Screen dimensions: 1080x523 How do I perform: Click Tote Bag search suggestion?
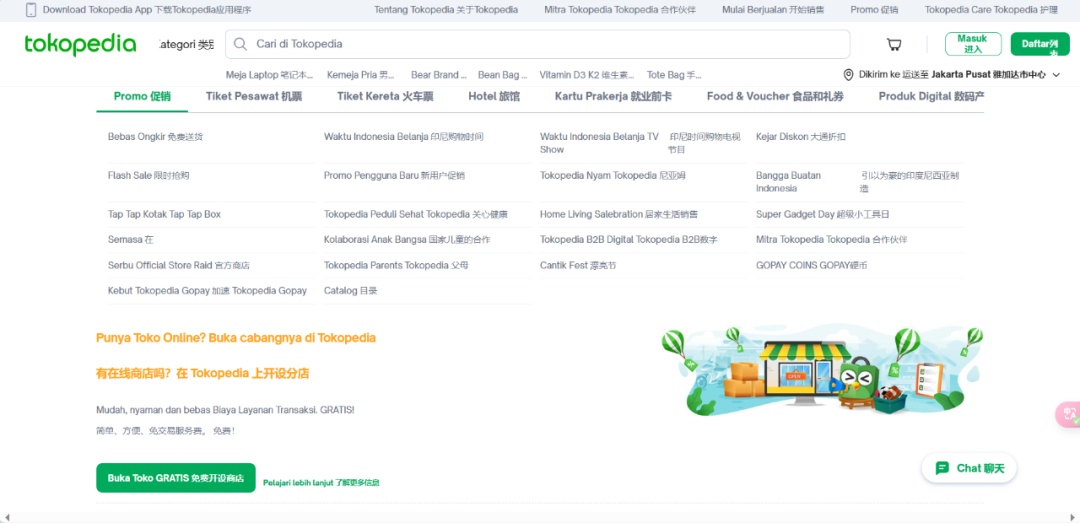674,74
